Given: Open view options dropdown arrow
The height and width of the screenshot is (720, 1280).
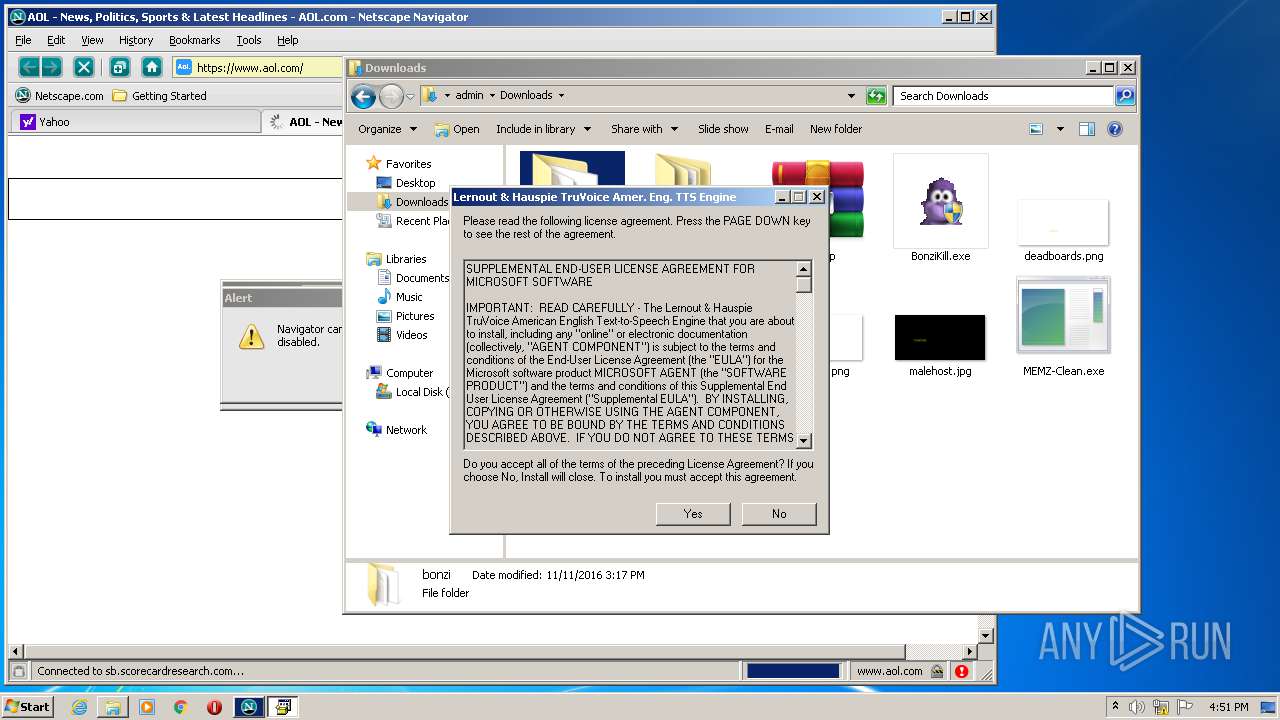Looking at the screenshot, I should click(1060, 129).
